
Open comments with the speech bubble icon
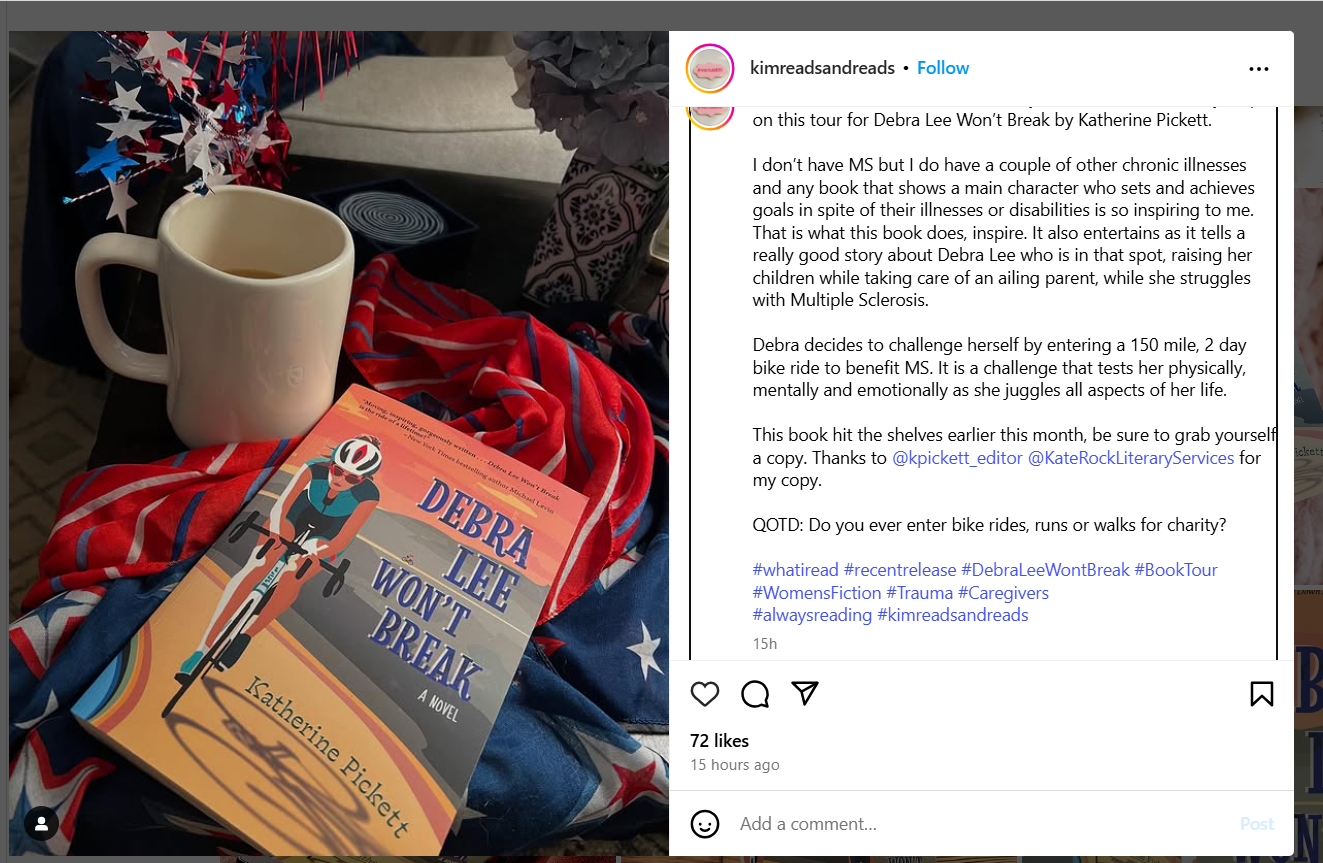[x=755, y=694]
